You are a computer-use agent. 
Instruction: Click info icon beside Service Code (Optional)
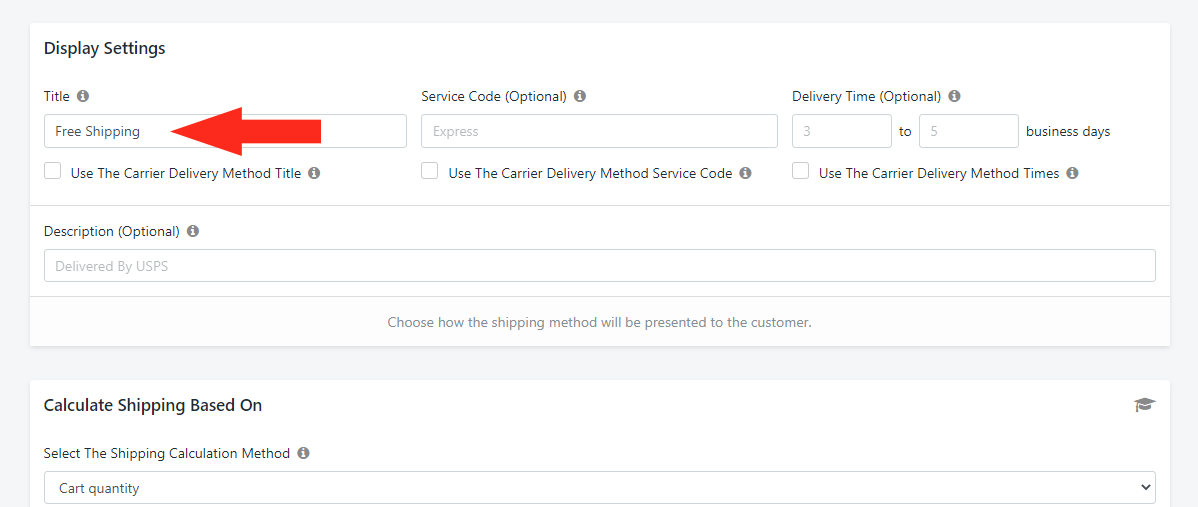[580, 96]
